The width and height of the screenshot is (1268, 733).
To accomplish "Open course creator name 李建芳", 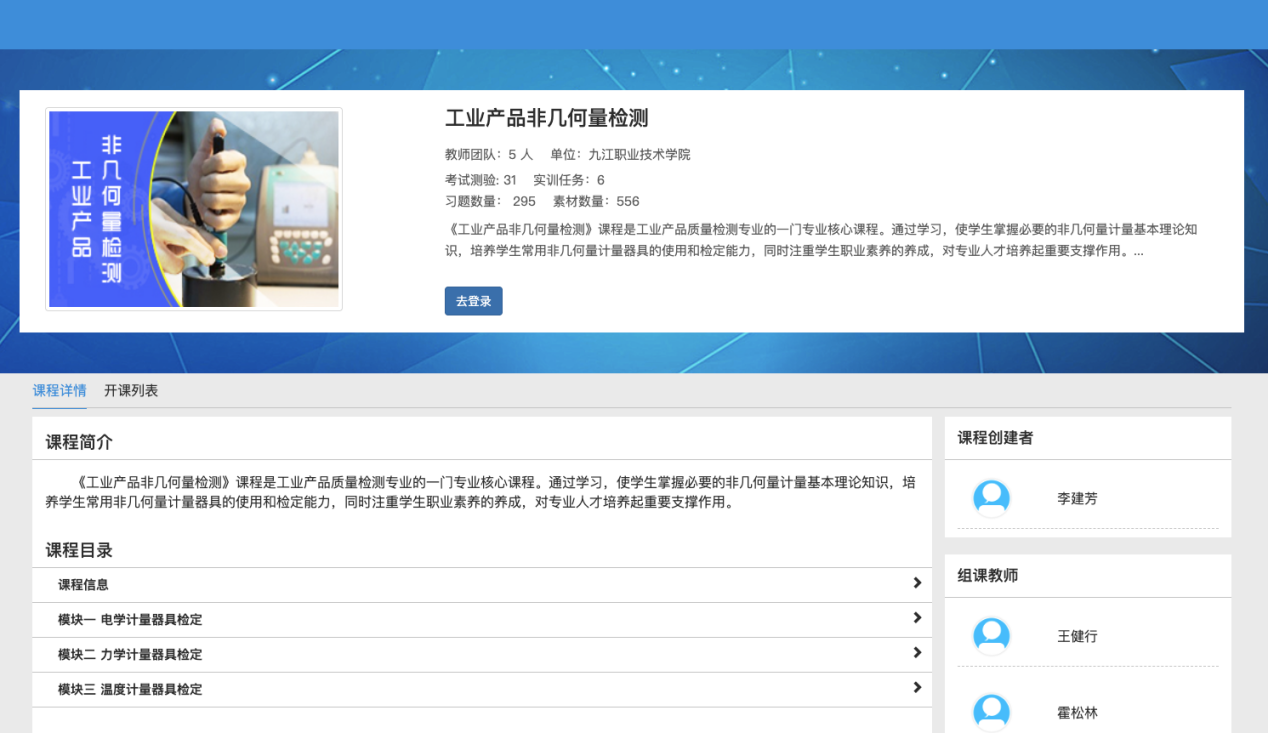I will tap(1077, 498).
